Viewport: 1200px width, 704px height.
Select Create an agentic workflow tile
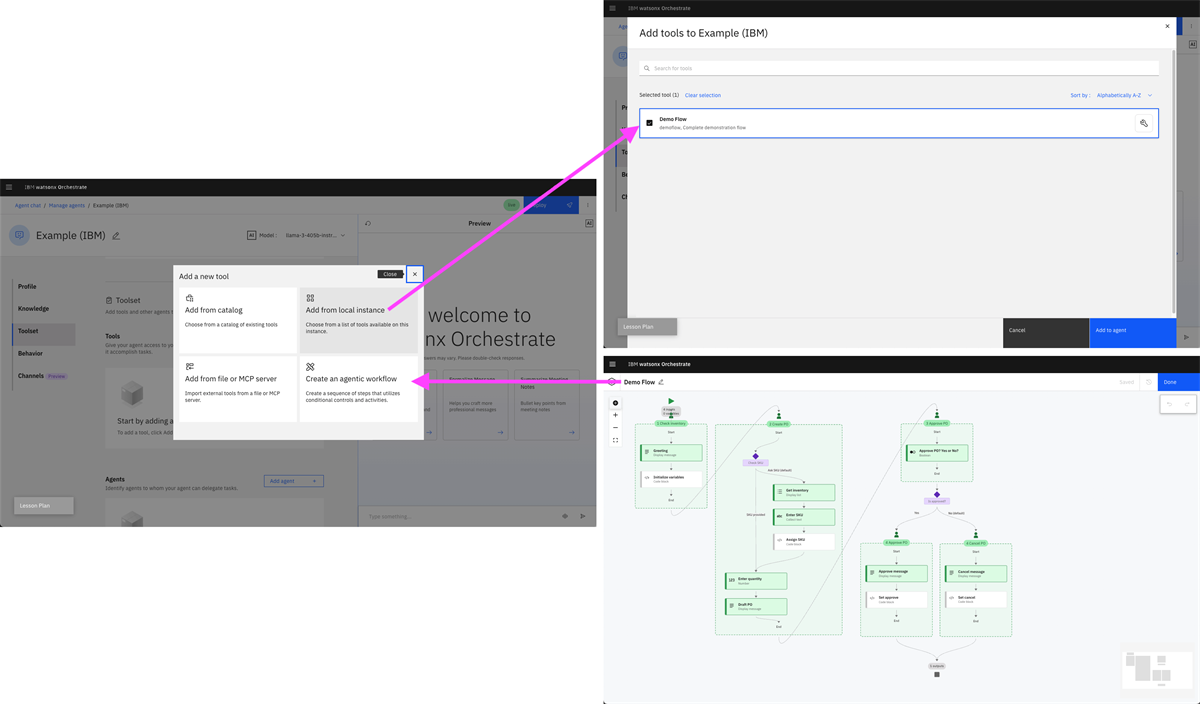point(358,389)
